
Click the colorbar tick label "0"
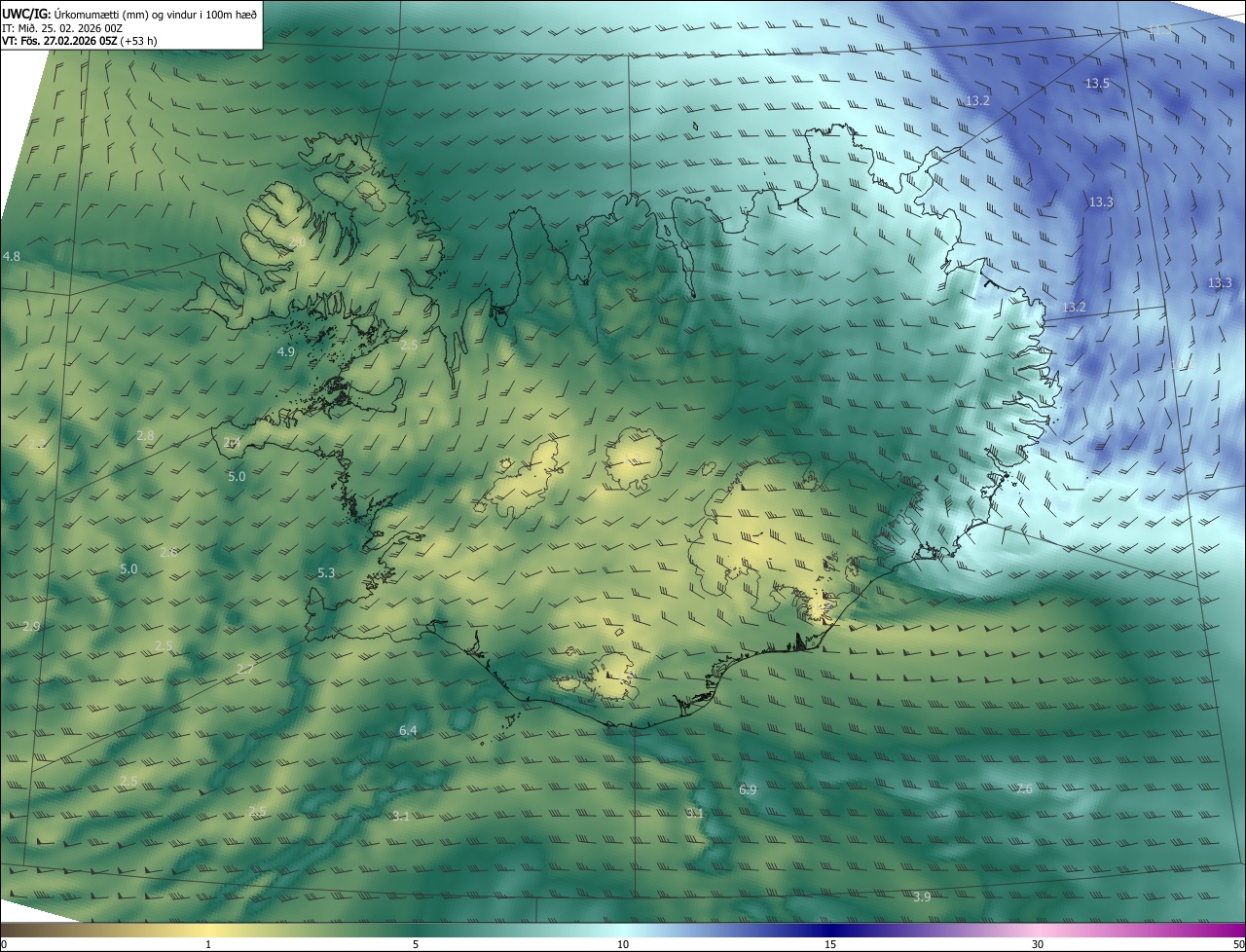click(3, 944)
